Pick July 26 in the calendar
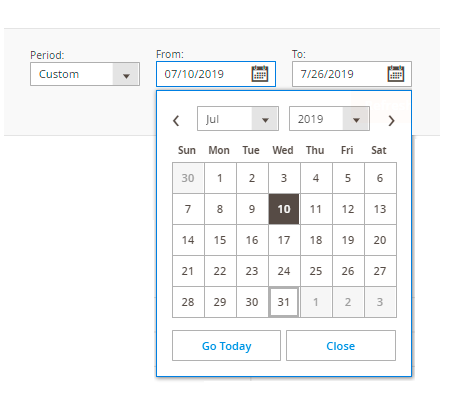The height and width of the screenshot is (396, 458). [x=348, y=271]
